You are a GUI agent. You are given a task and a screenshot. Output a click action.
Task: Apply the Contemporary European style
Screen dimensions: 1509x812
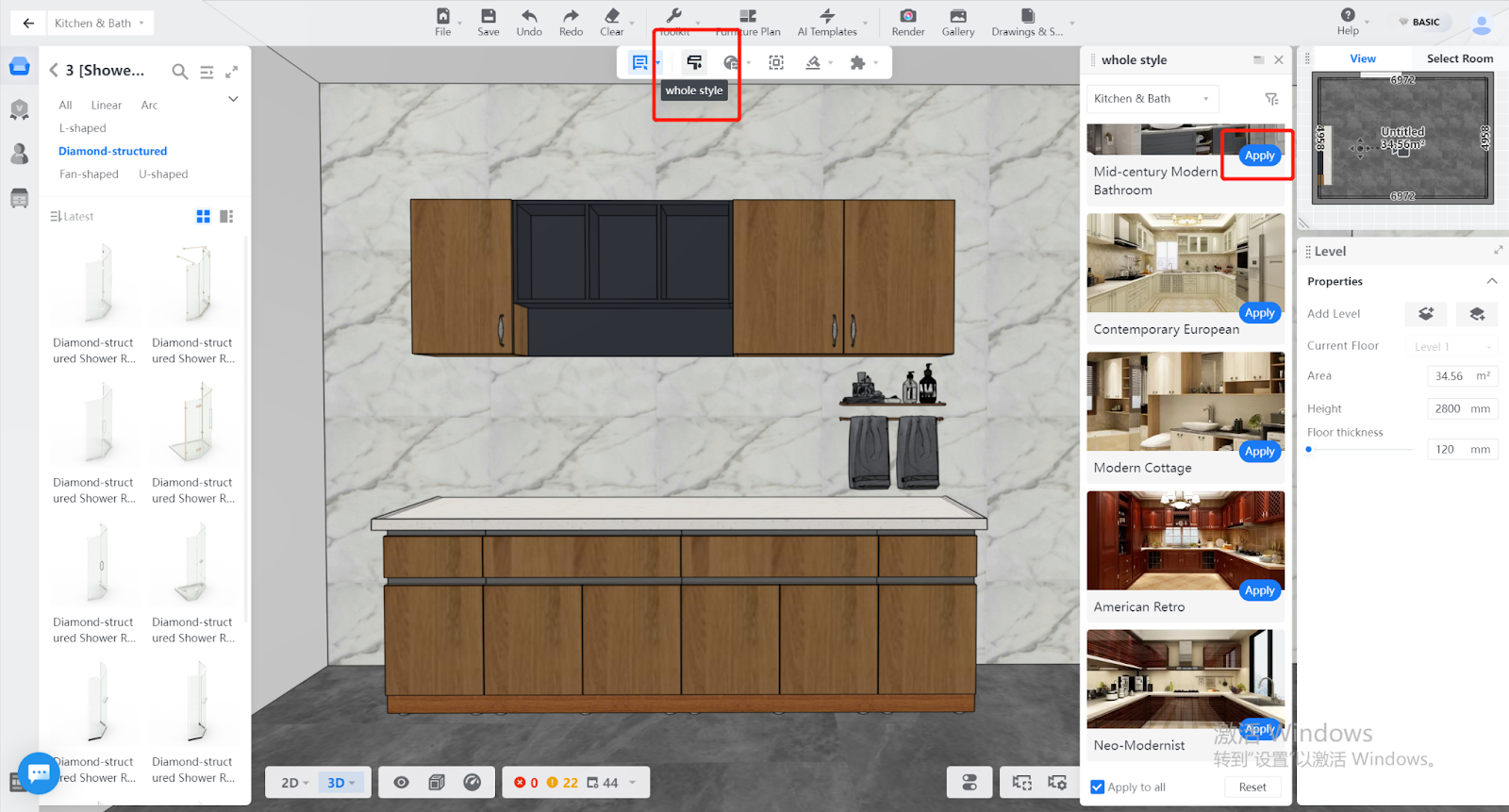coord(1259,313)
